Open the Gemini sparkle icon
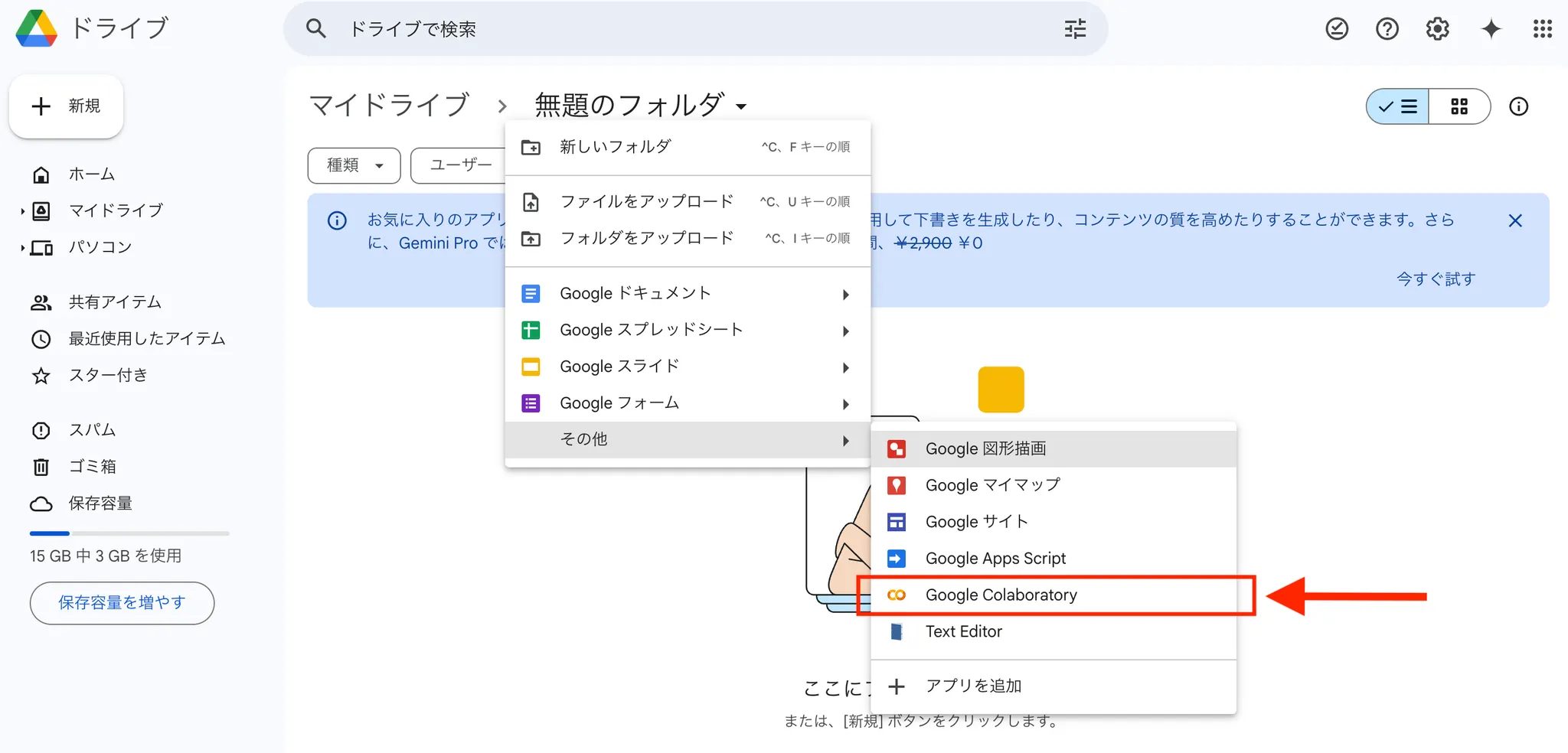This screenshot has width=1568, height=753. pos(1491,29)
